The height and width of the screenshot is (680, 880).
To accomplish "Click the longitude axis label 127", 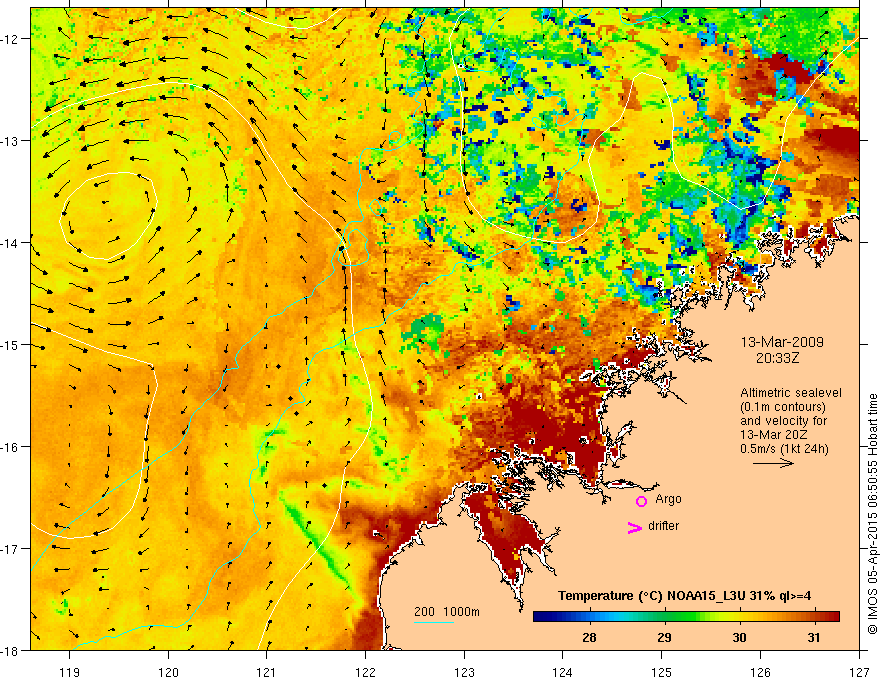I will click(859, 672).
